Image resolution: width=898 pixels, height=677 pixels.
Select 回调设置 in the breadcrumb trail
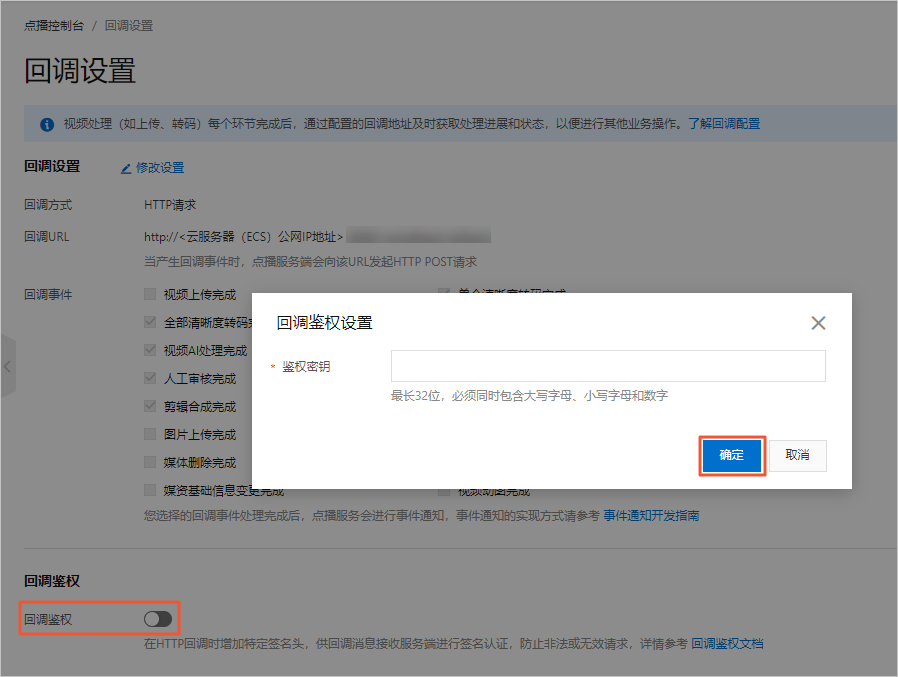click(x=129, y=25)
